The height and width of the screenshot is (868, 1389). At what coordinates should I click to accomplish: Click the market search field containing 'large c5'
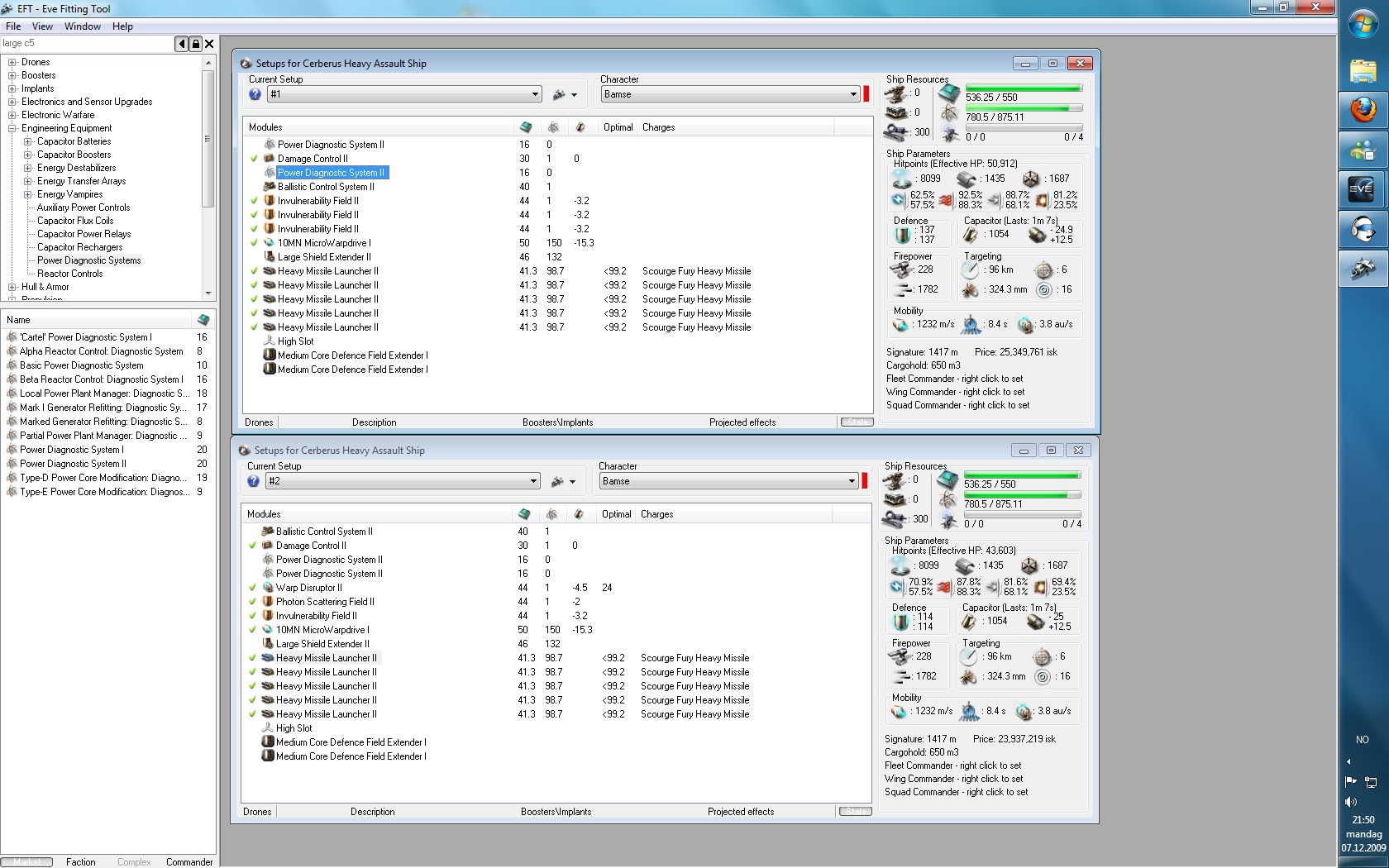(x=87, y=44)
